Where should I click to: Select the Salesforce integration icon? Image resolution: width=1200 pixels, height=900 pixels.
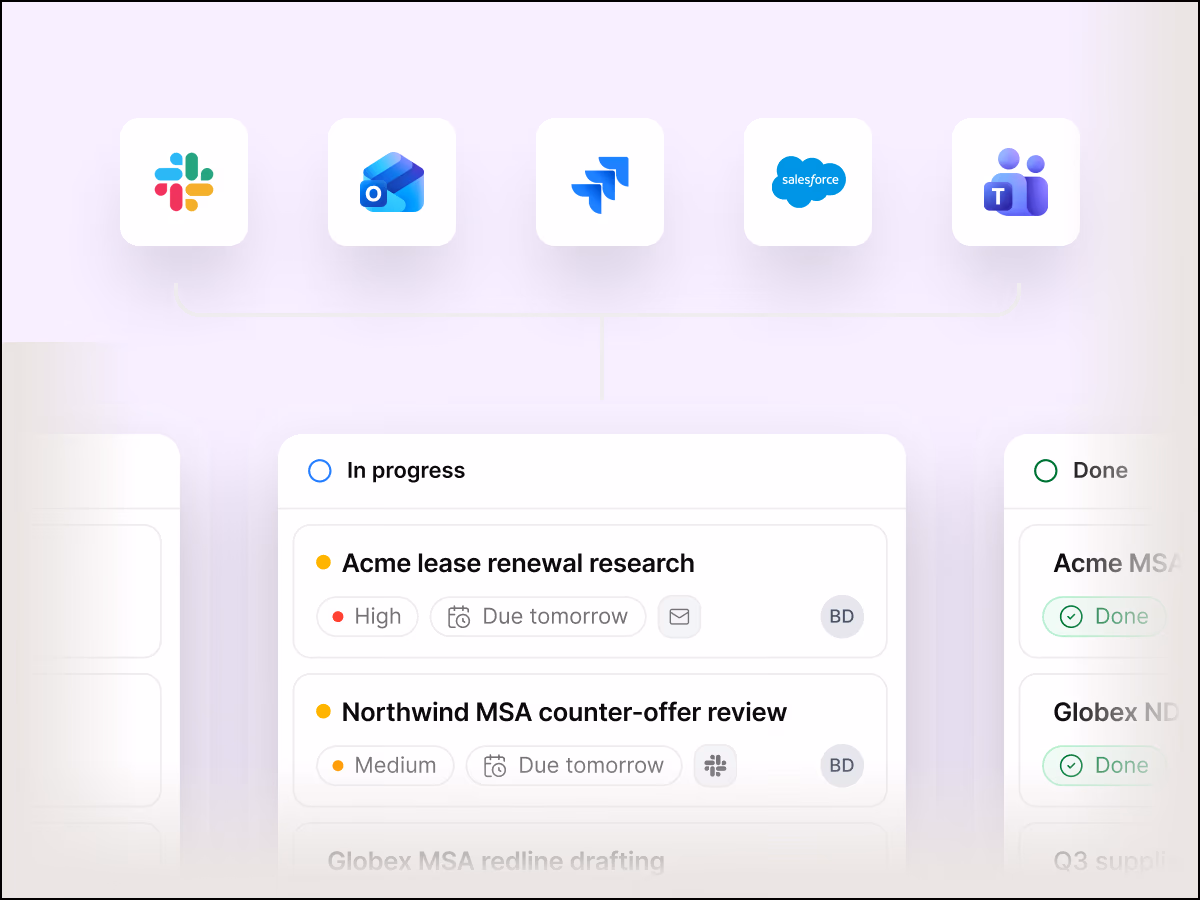[x=808, y=182]
